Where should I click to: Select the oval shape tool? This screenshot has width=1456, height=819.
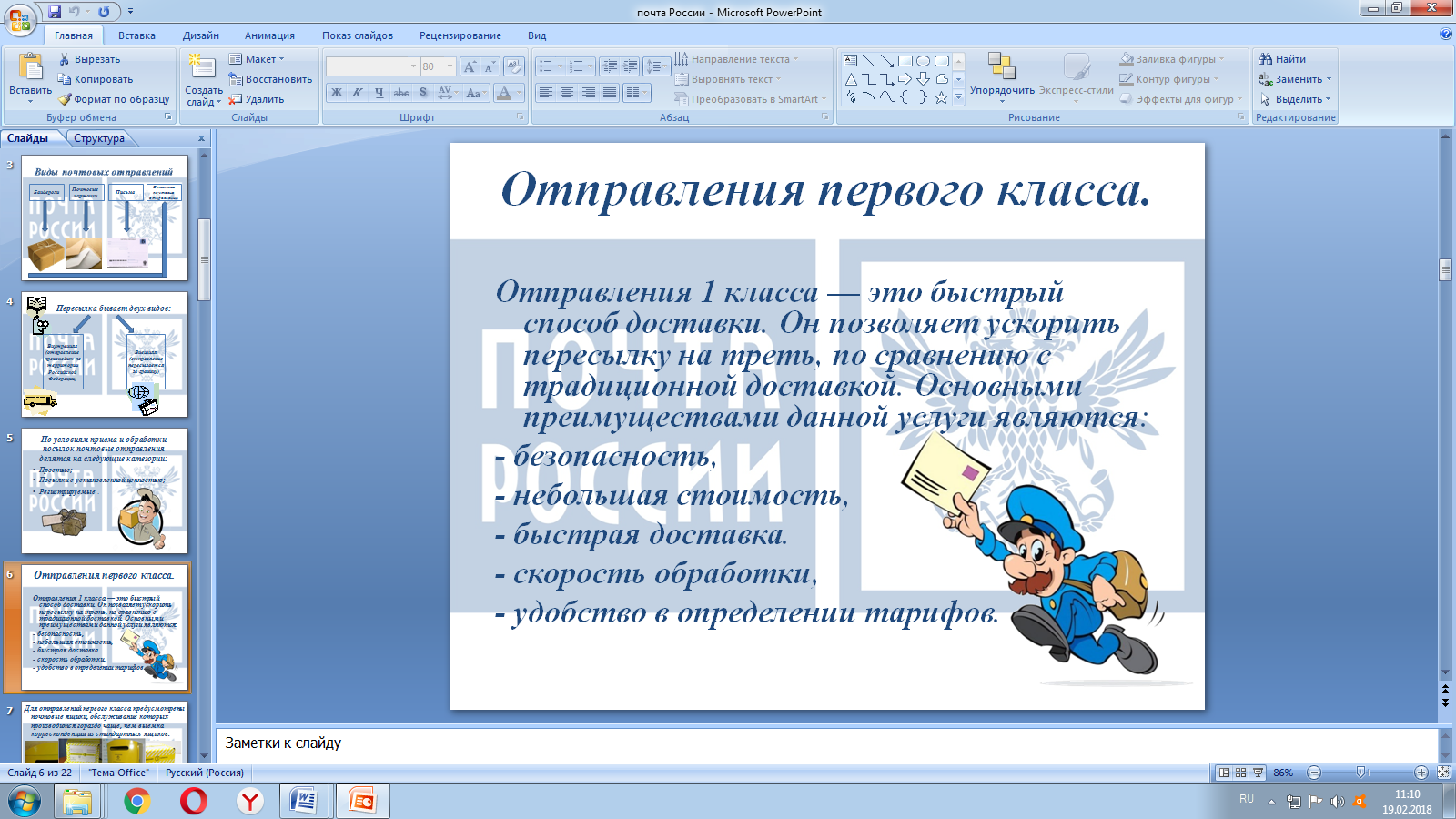[923, 61]
